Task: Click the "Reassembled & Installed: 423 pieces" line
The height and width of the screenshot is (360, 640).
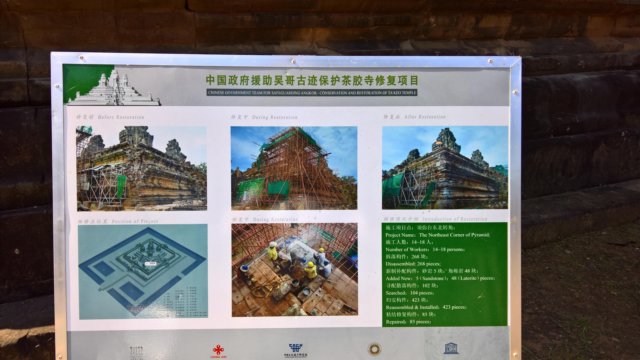Action: (426, 307)
